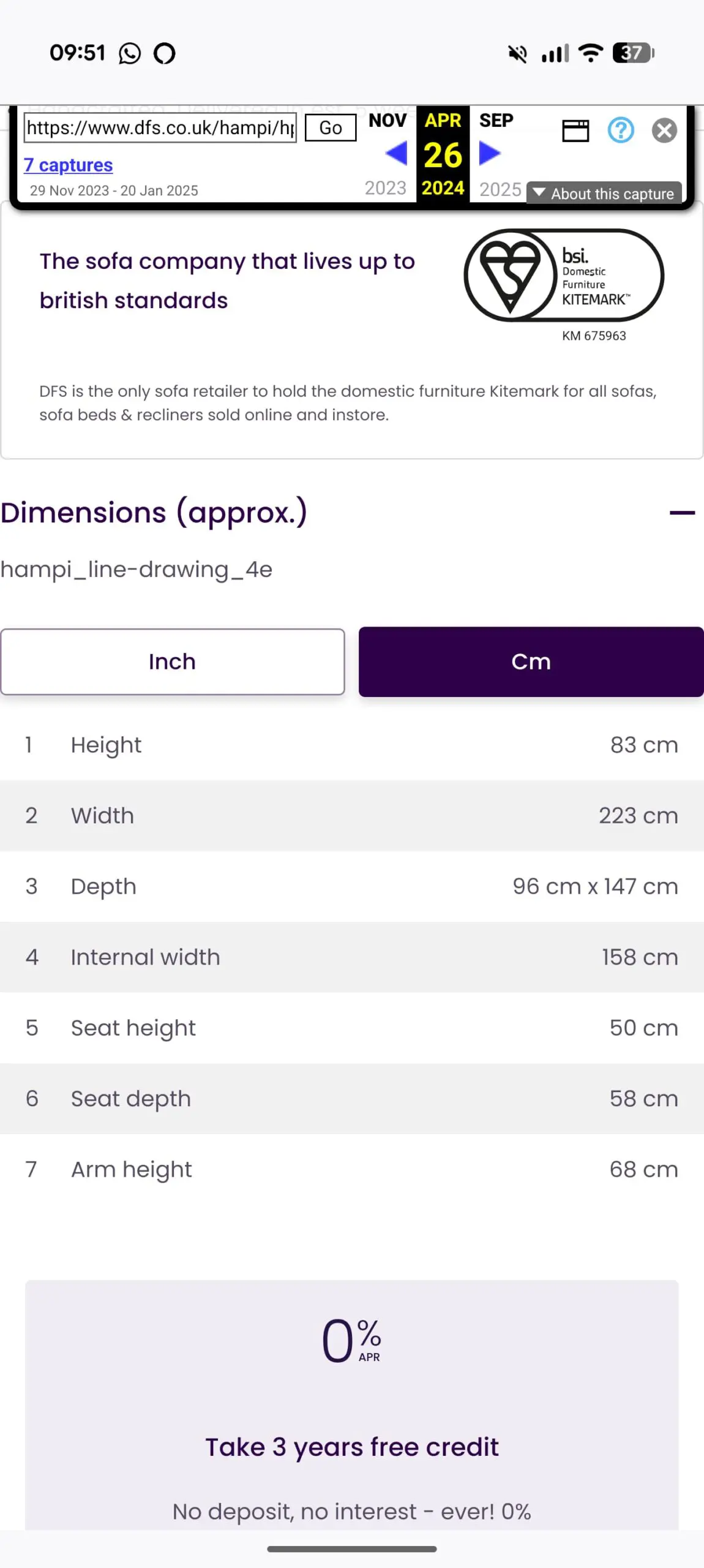Expand the About this capture dropdown
This screenshot has width=704, height=1568.
[604, 194]
